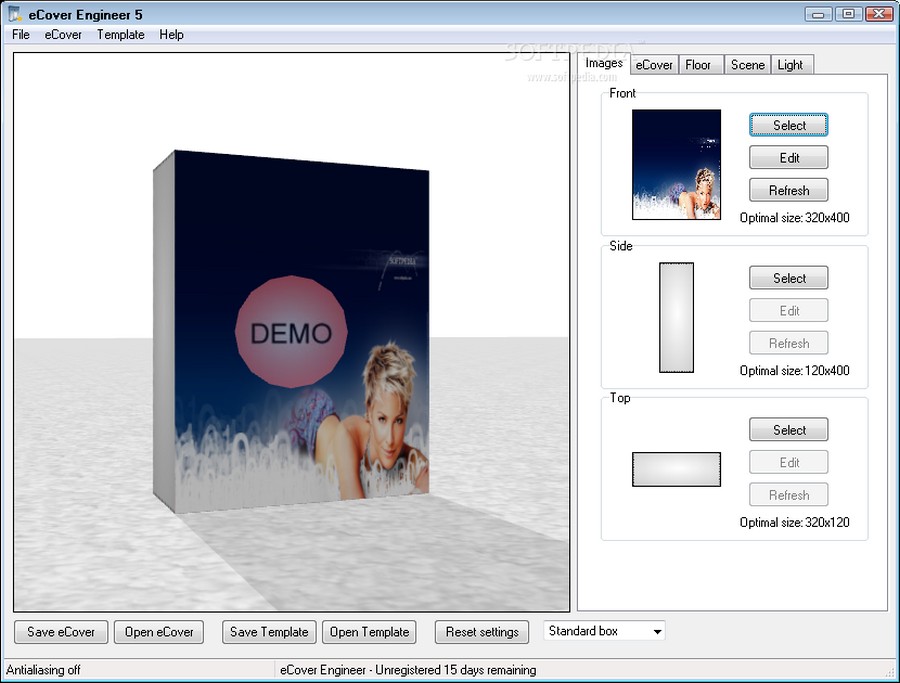Viewport: 900px width, 683px height.
Task: Open the Help menu
Action: (x=171, y=34)
